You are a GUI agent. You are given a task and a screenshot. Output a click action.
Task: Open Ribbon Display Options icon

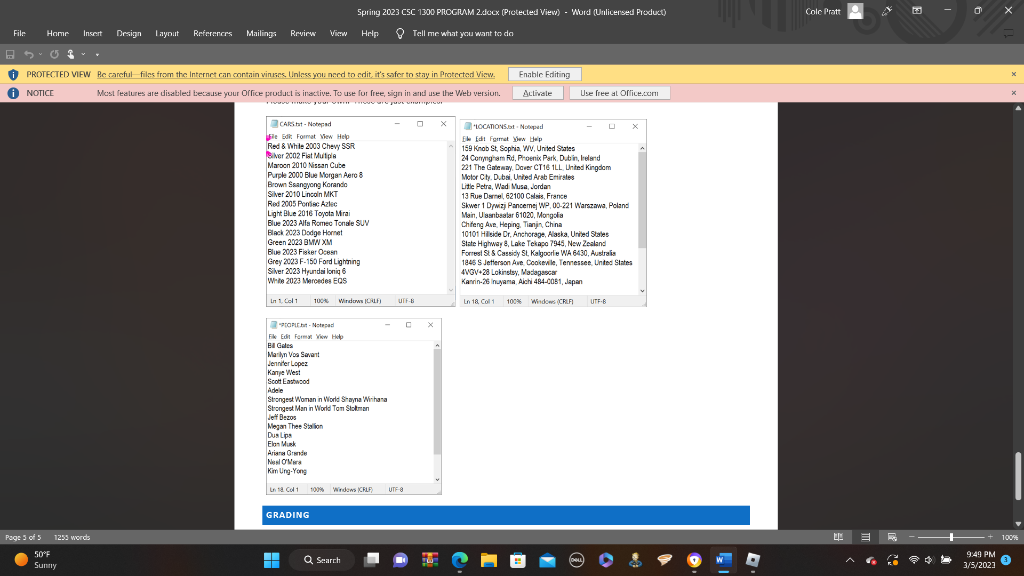(x=917, y=11)
